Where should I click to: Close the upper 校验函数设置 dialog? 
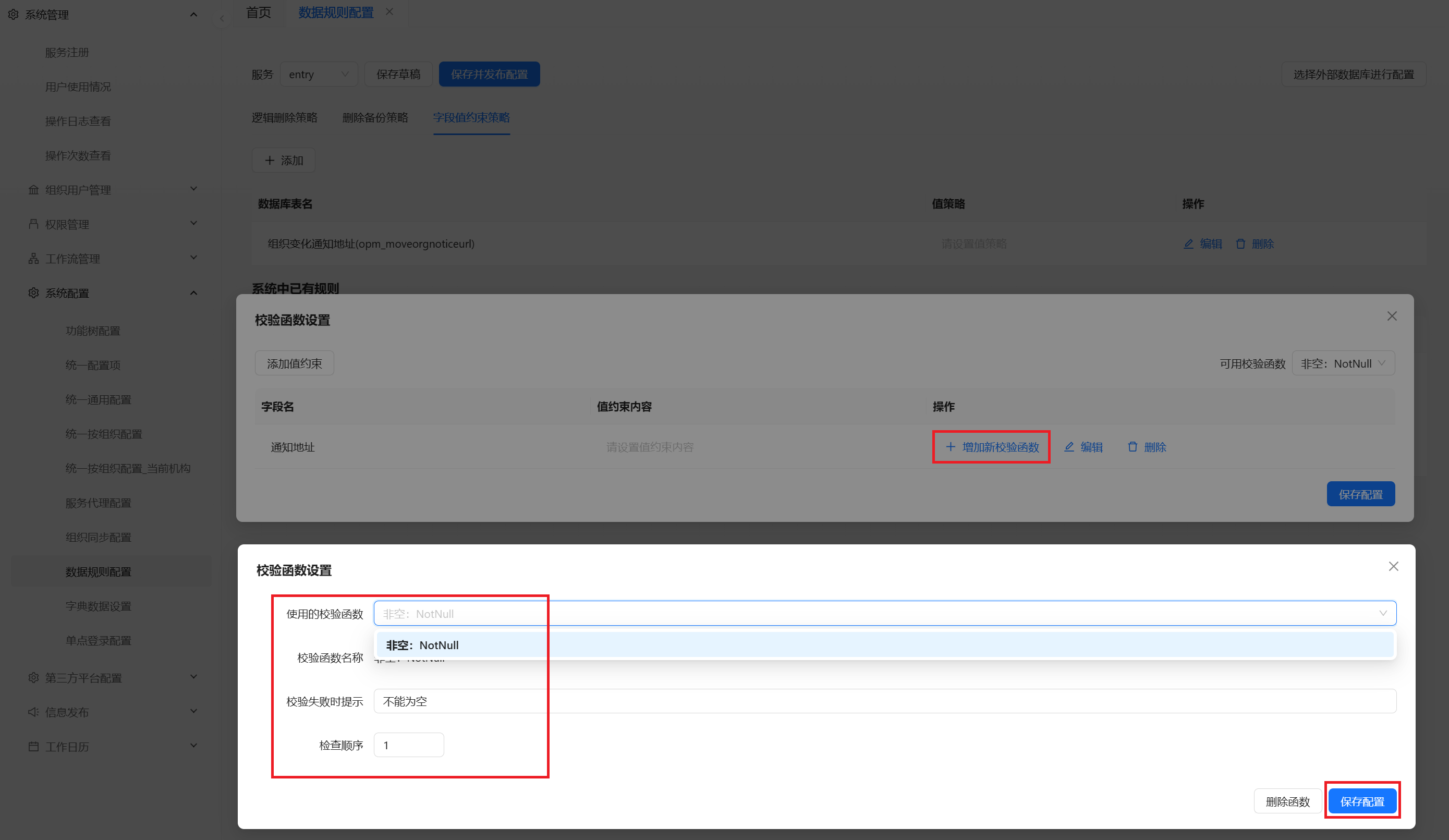tap(1392, 316)
